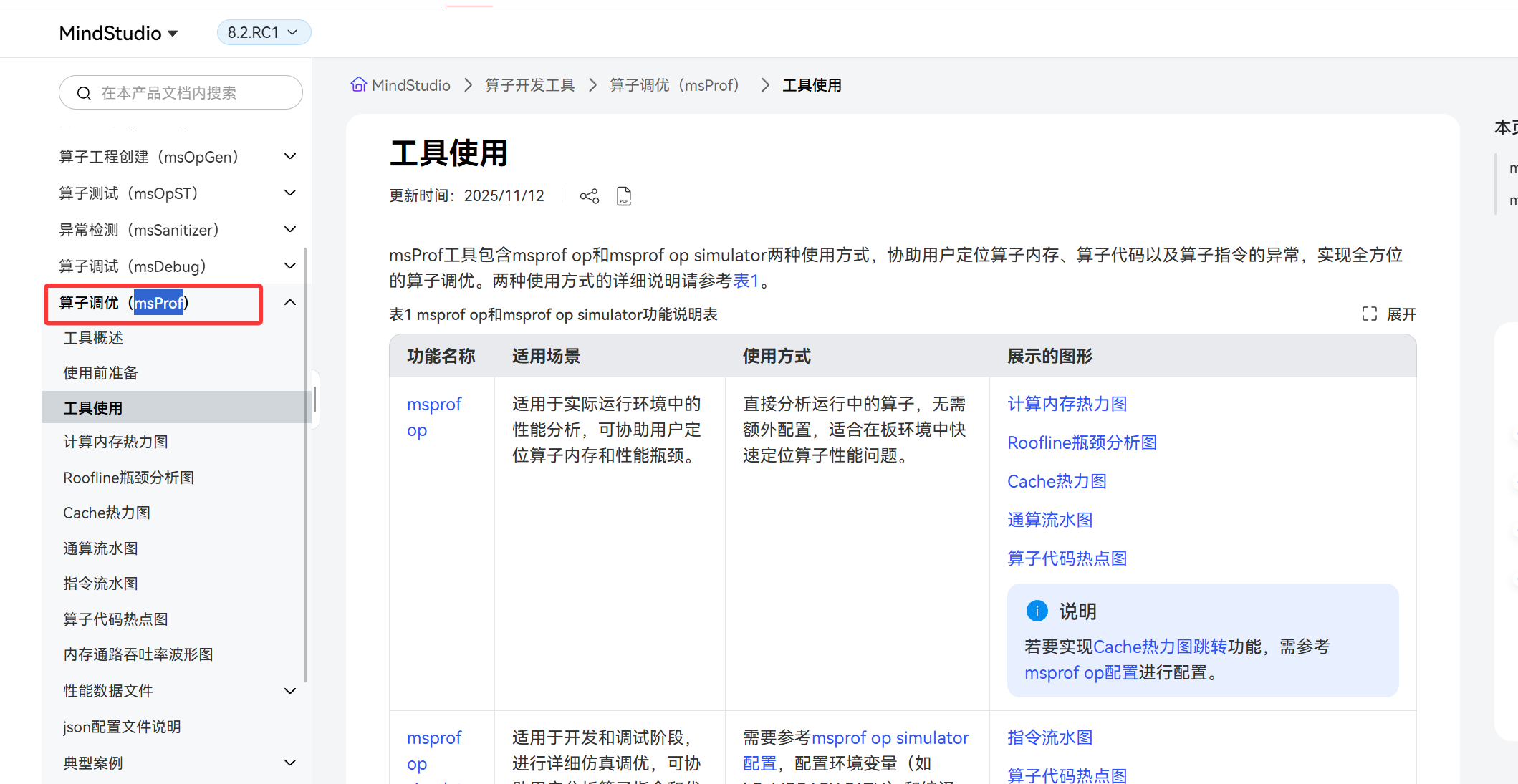1518x784 pixels.
Task: Collapse the 算子调优 (msProf) section
Action: (290, 303)
